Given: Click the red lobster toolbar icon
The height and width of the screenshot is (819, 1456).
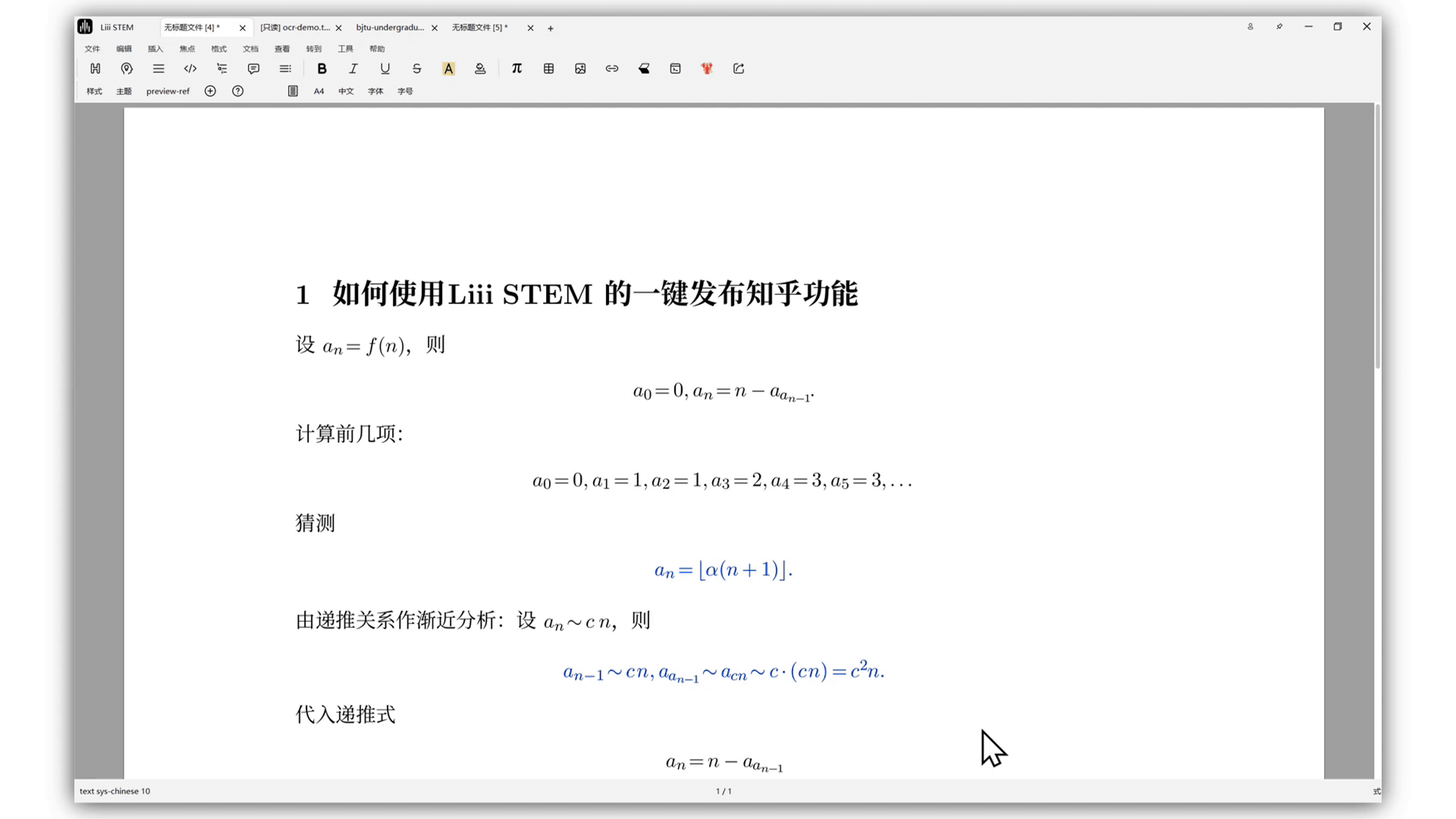Looking at the screenshot, I should tap(707, 68).
